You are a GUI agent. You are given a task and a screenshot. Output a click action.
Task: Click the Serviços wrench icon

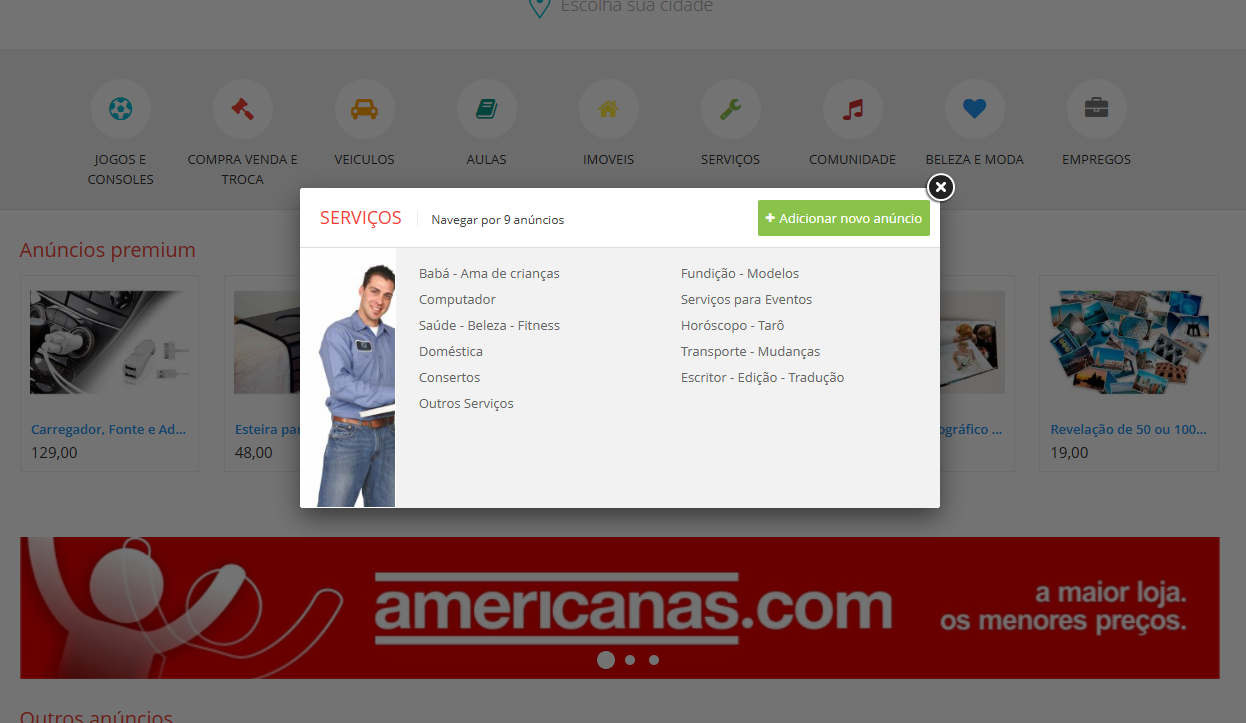click(x=731, y=108)
